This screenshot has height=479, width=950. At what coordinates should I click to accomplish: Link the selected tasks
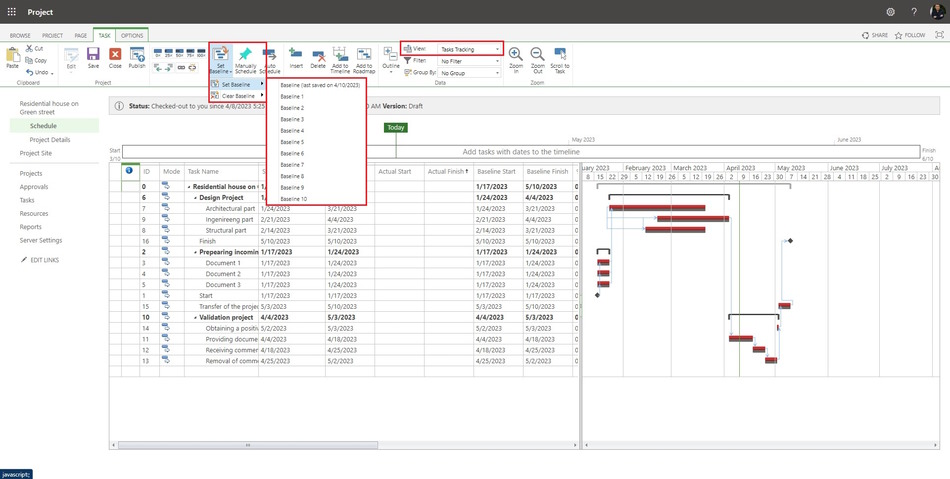coord(181,67)
